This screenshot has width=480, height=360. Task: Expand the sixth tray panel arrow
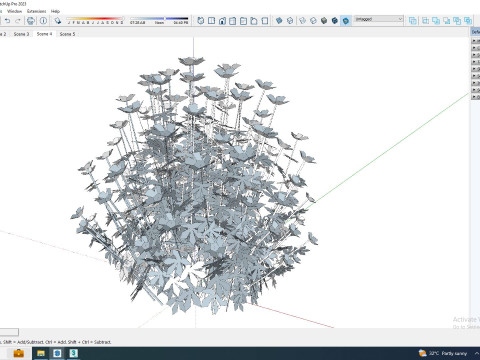point(475,76)
